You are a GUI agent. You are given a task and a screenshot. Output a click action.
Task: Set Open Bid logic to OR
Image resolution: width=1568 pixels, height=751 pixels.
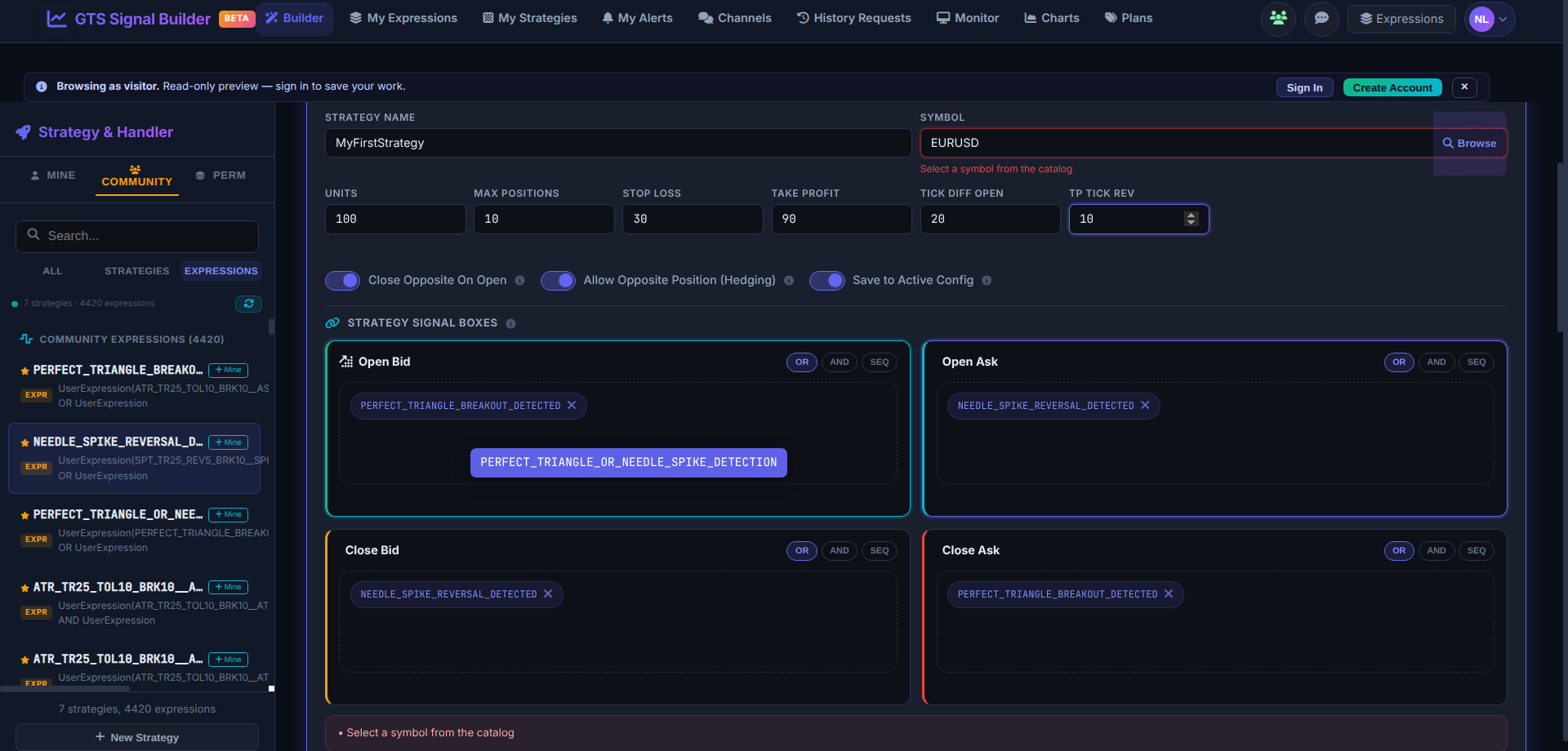point(802,362)
